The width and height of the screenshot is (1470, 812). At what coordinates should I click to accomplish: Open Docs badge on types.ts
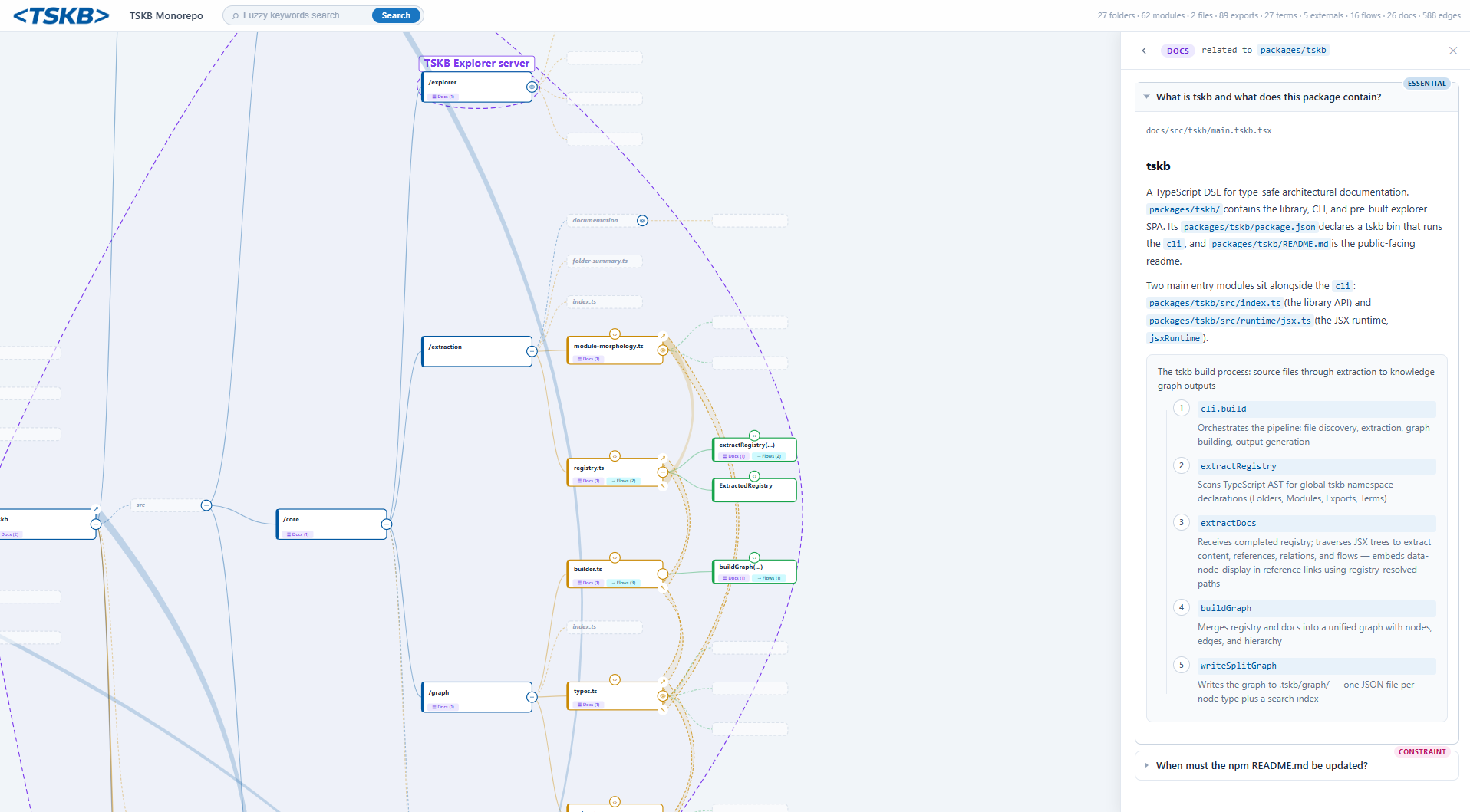coord(588,705)
